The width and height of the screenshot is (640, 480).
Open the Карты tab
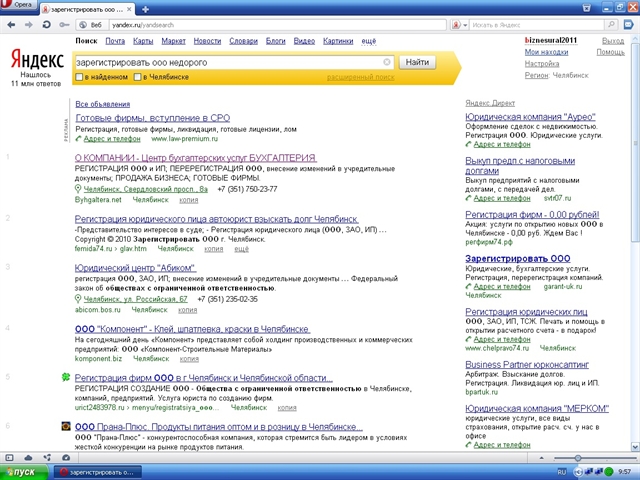click(x=143, y=41)
